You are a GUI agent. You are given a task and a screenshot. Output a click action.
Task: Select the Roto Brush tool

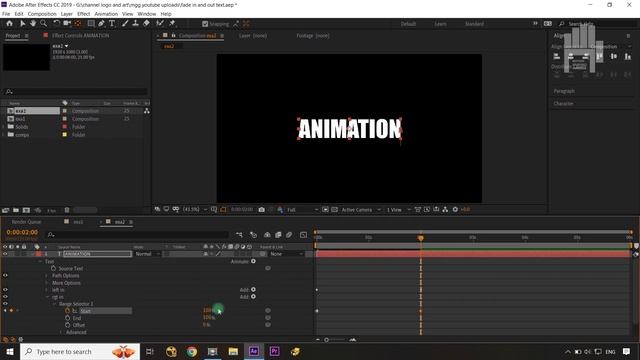[x=160, y=24]
